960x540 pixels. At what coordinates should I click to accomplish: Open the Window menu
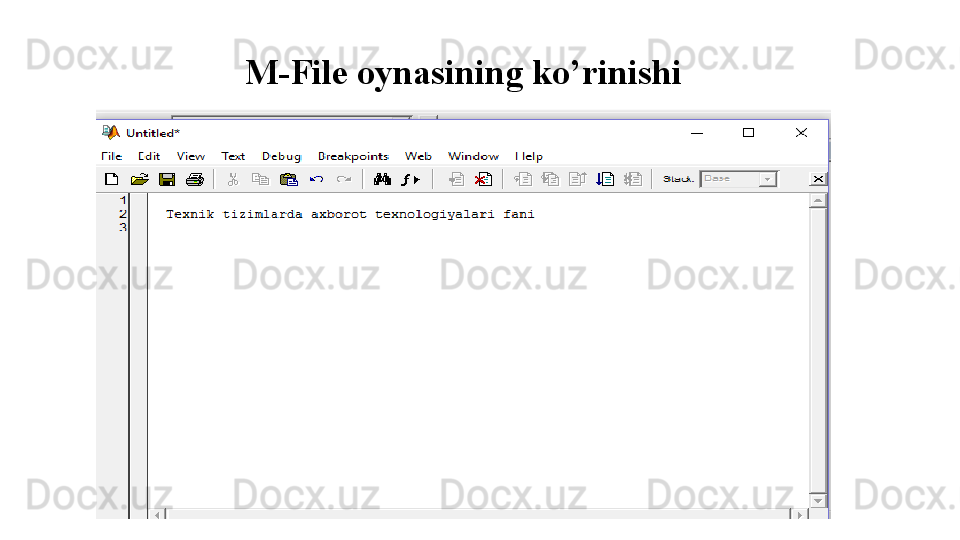pyautogui.click(x=473, y=156)
